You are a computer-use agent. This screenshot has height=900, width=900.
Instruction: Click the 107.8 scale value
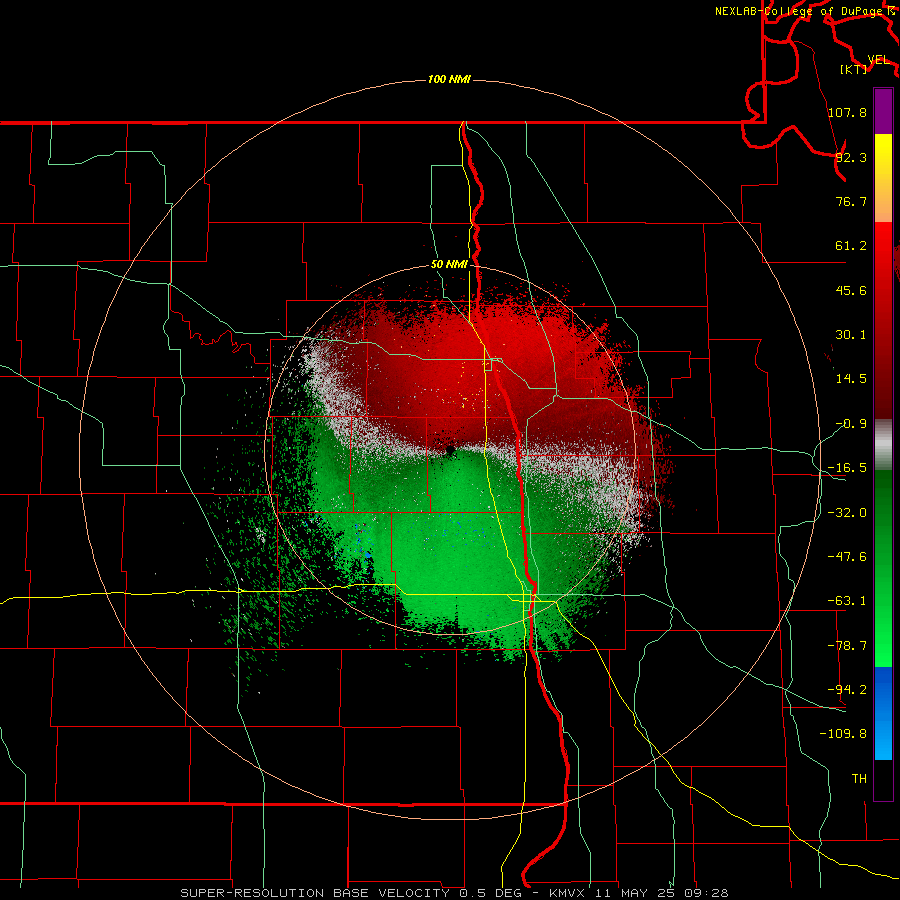pos(847,112)
